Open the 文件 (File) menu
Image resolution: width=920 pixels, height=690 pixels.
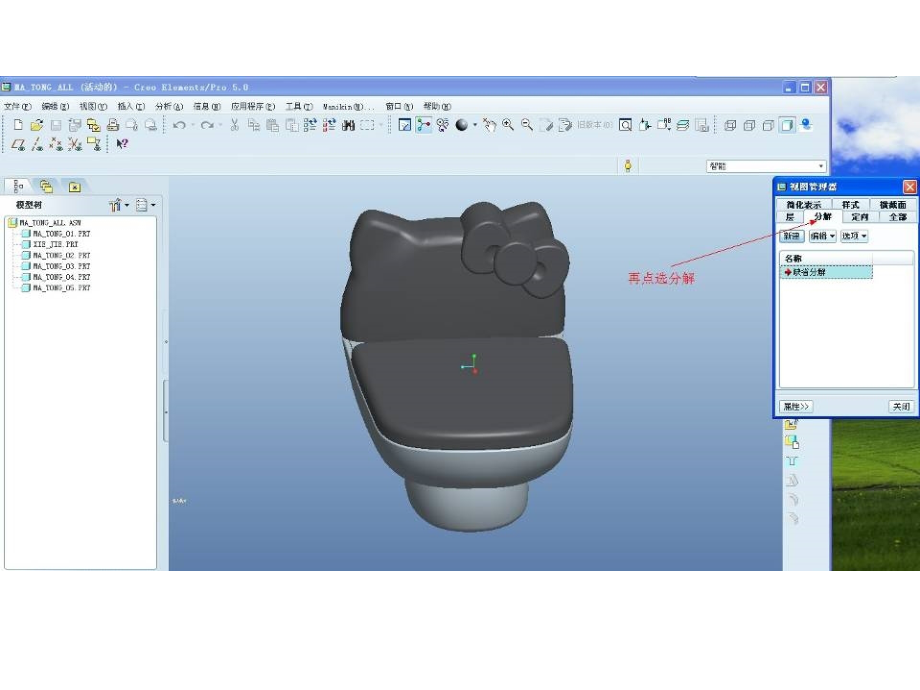[x=18, y=106]
